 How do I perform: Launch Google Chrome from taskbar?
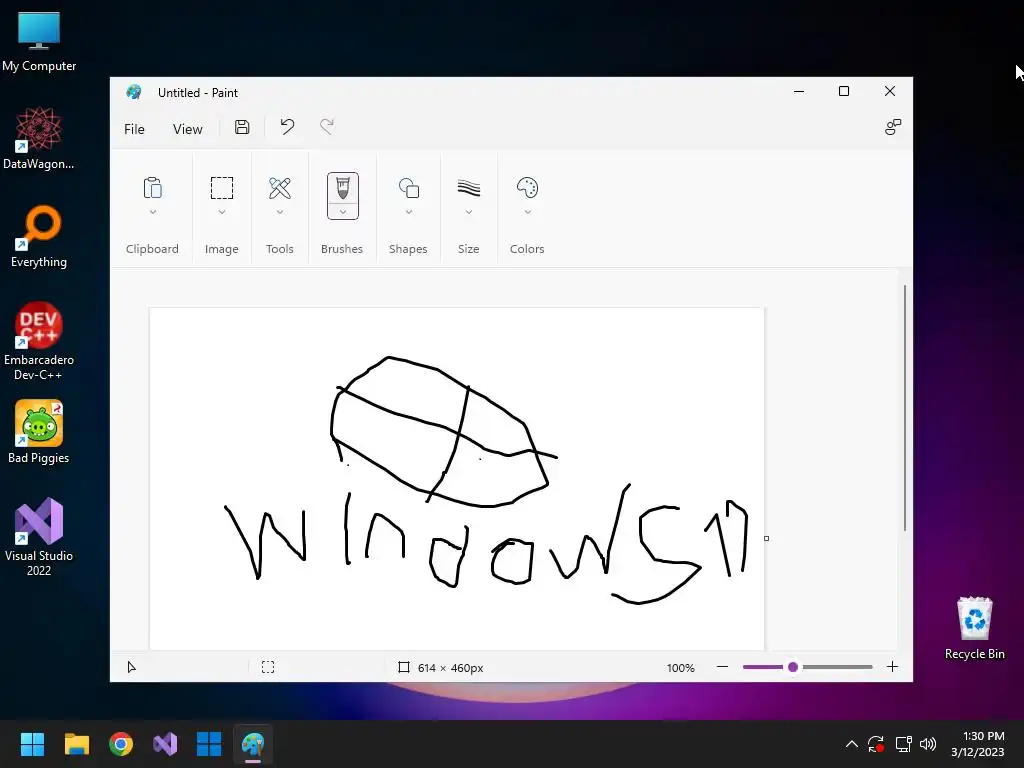click(x=121, y=744)
